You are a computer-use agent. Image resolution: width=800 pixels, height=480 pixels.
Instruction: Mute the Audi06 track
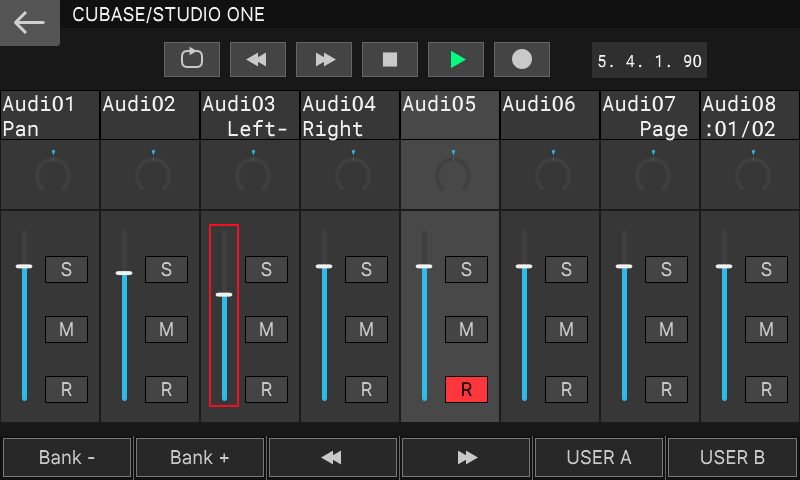pos(566,330)
